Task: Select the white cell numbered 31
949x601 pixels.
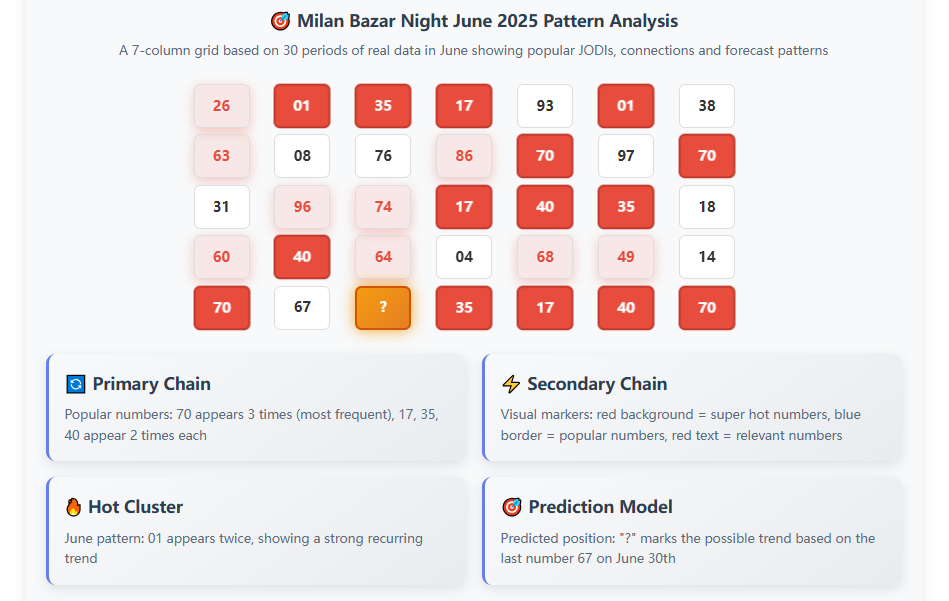Action: click(222, 207)
